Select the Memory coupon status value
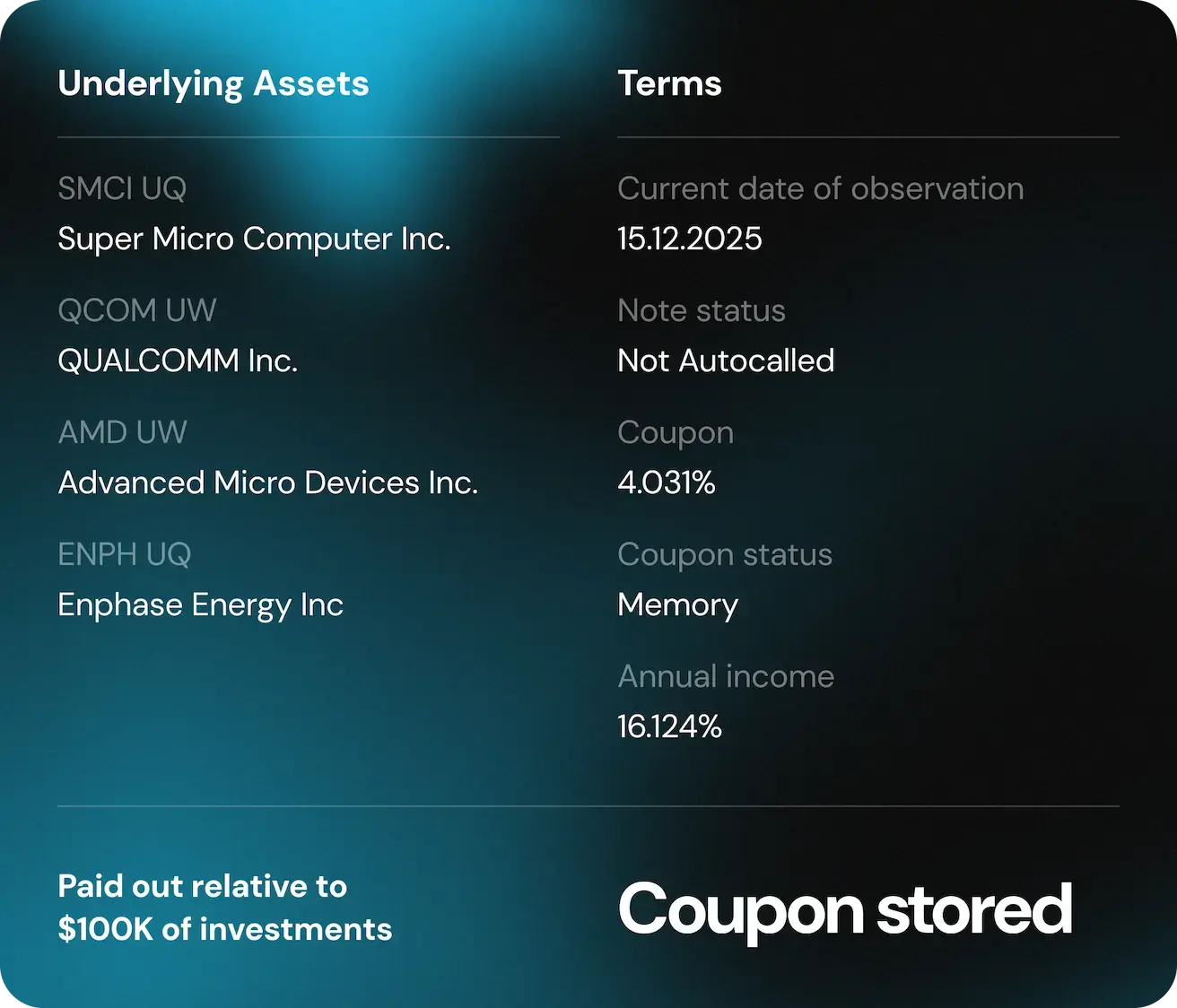 pos(677,604)
